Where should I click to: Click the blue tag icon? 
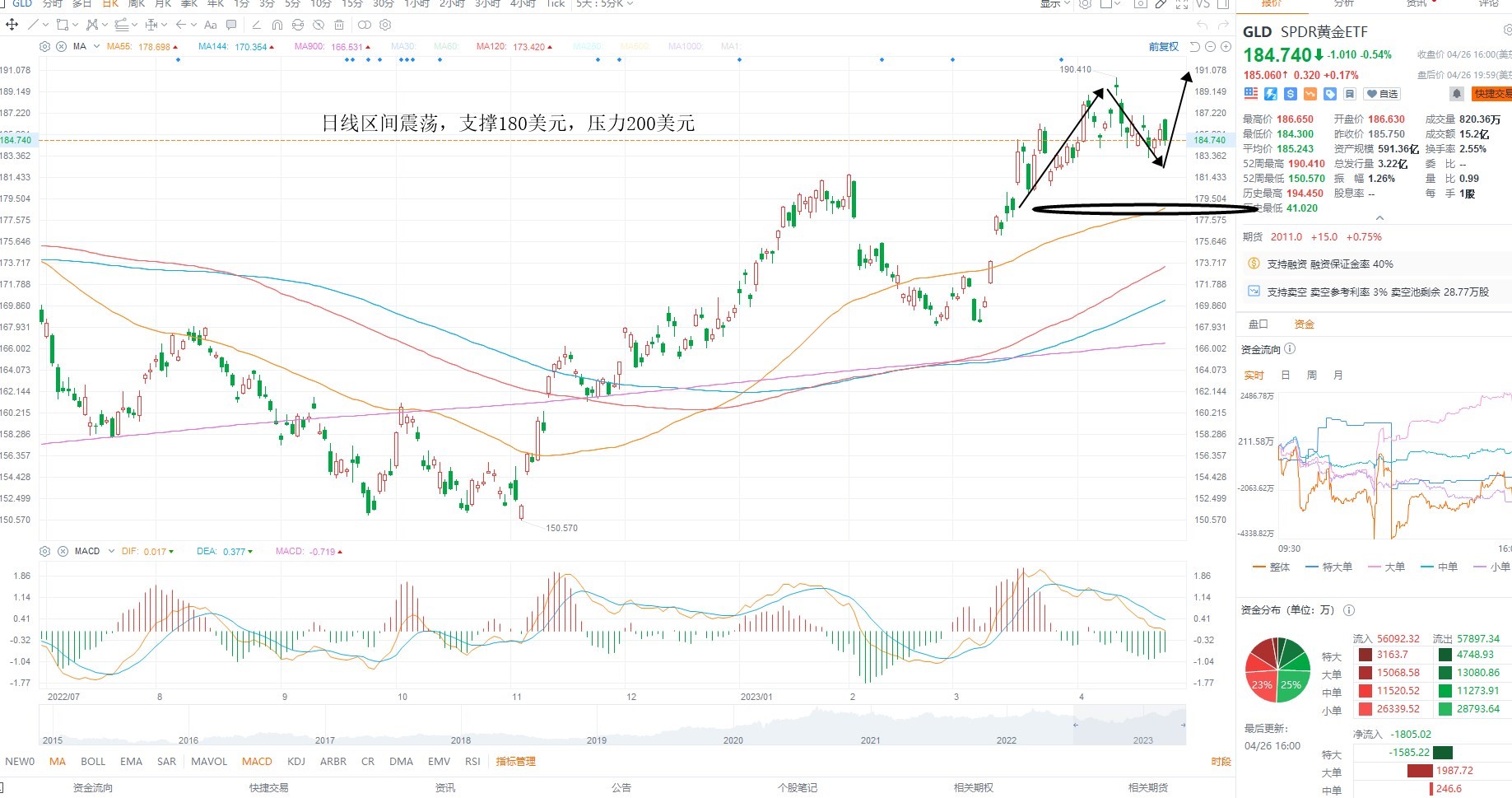click(x=1330, y=94)
